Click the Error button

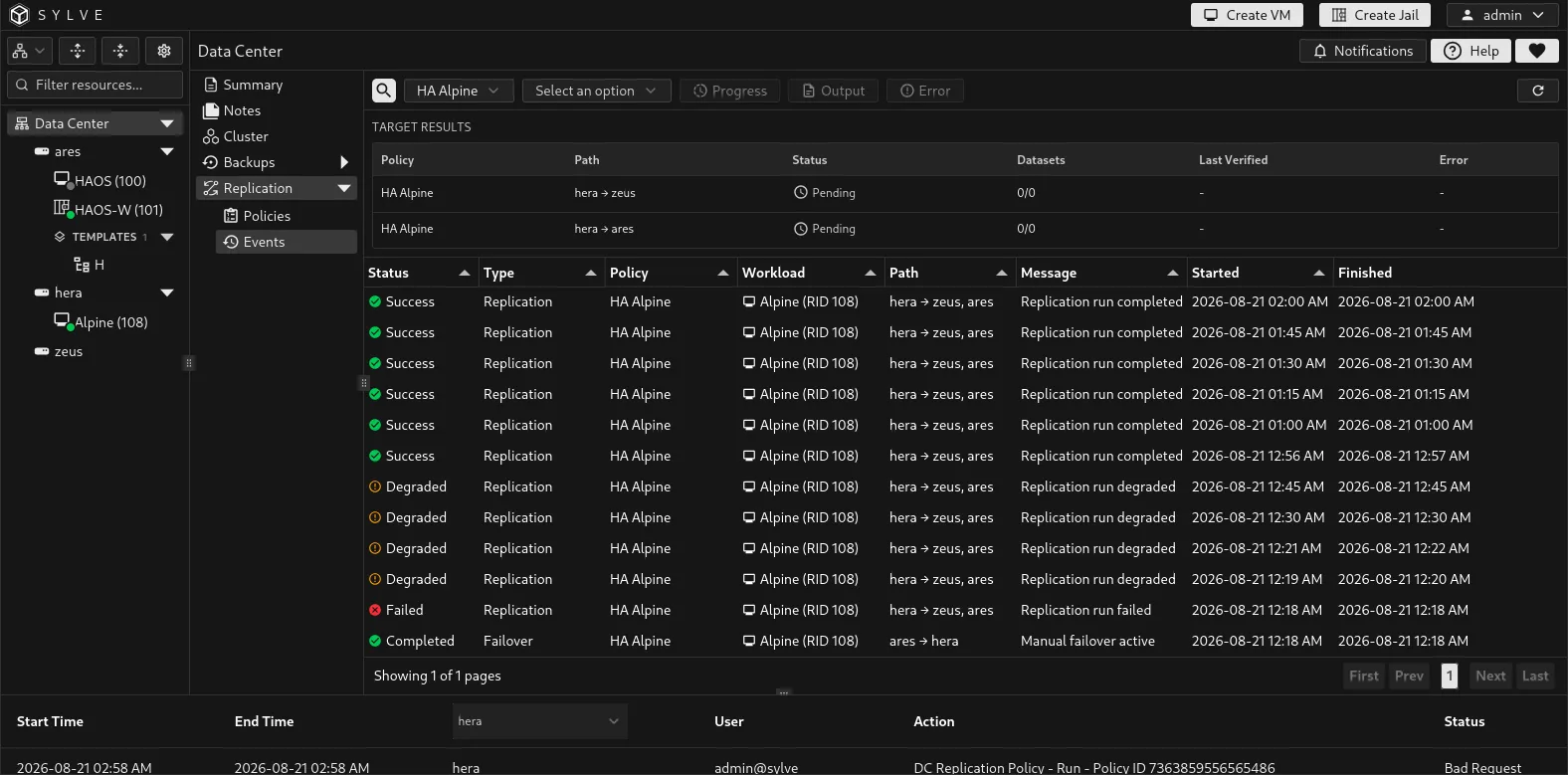pyautogui.click(x=925, y=91)
